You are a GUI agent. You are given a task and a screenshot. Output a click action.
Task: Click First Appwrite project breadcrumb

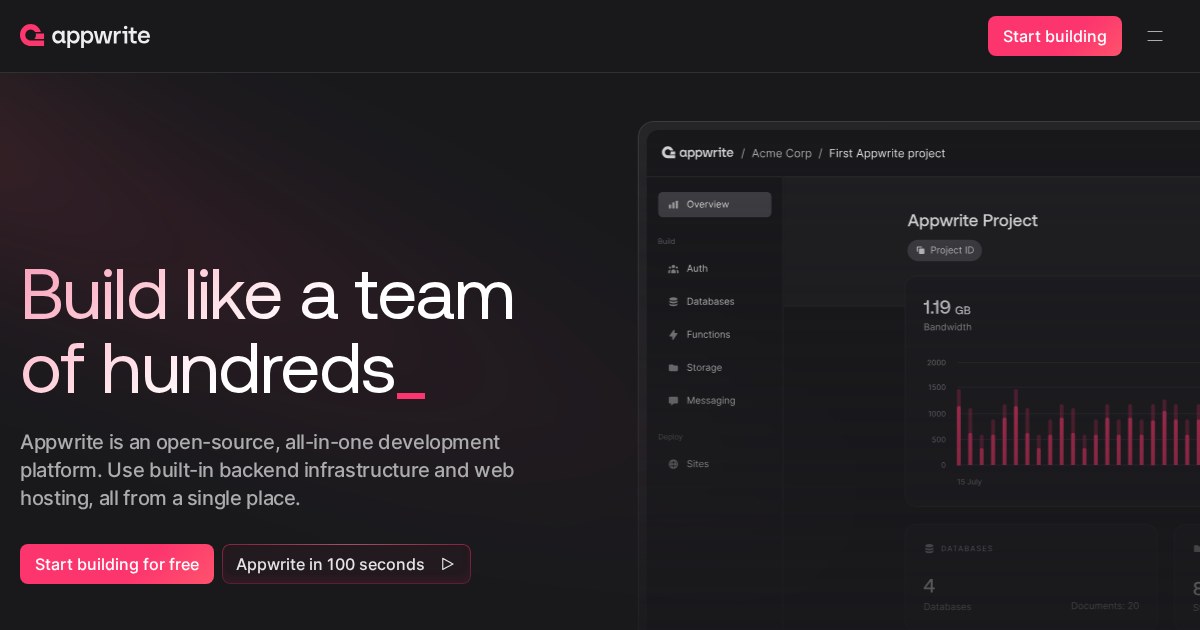tap(887, 153)
